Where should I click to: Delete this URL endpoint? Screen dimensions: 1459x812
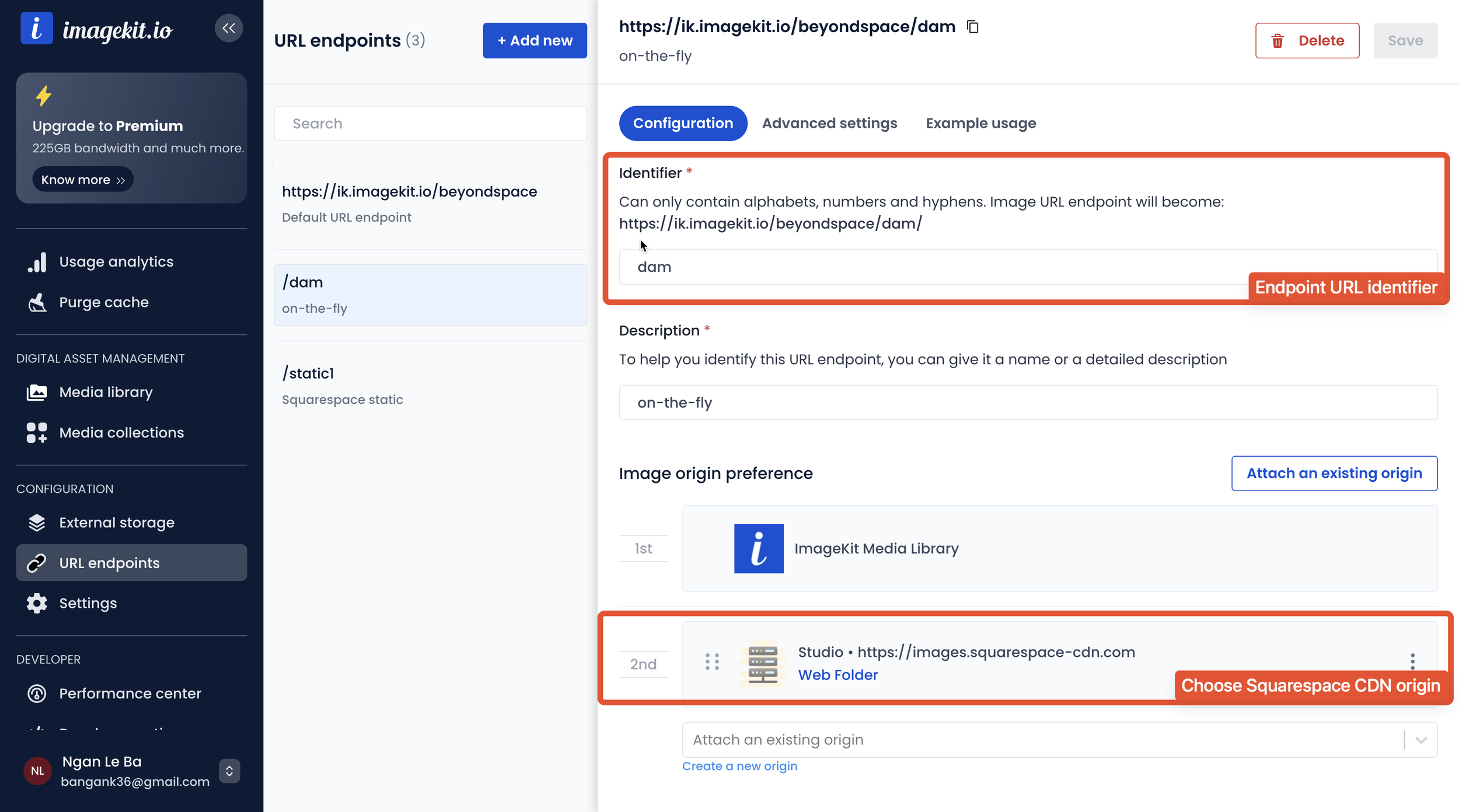[x=1307, y=40]
